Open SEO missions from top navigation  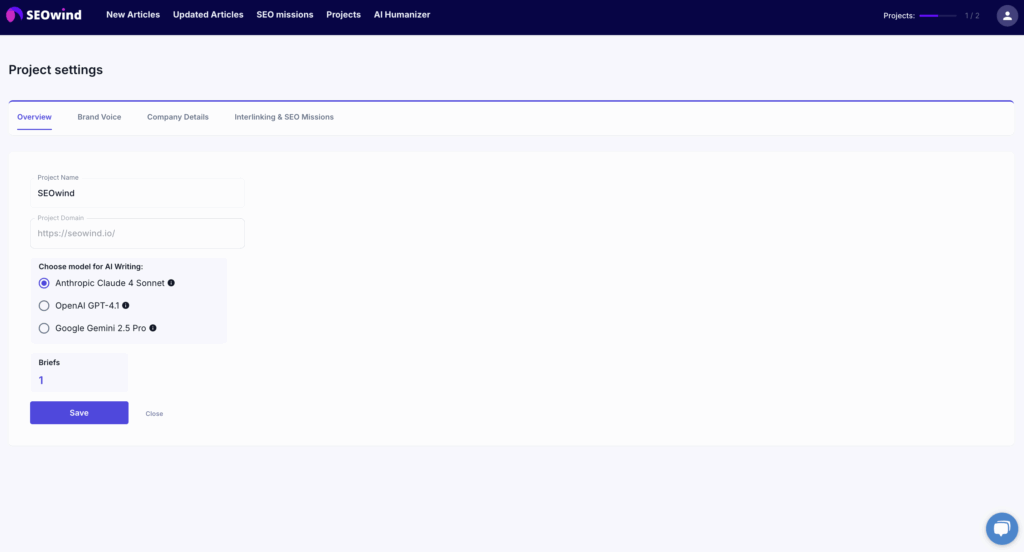point(285,15)
